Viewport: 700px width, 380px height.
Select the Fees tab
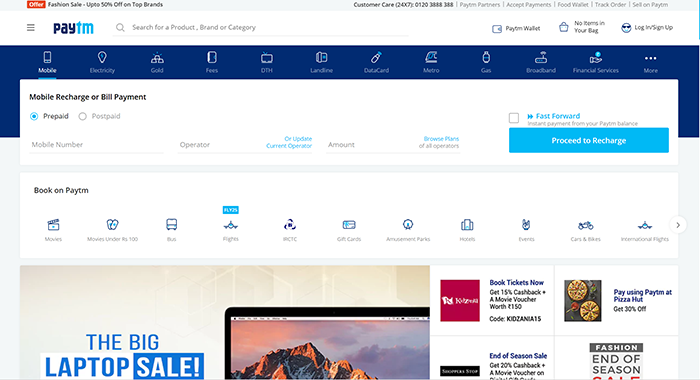(212, 62)
